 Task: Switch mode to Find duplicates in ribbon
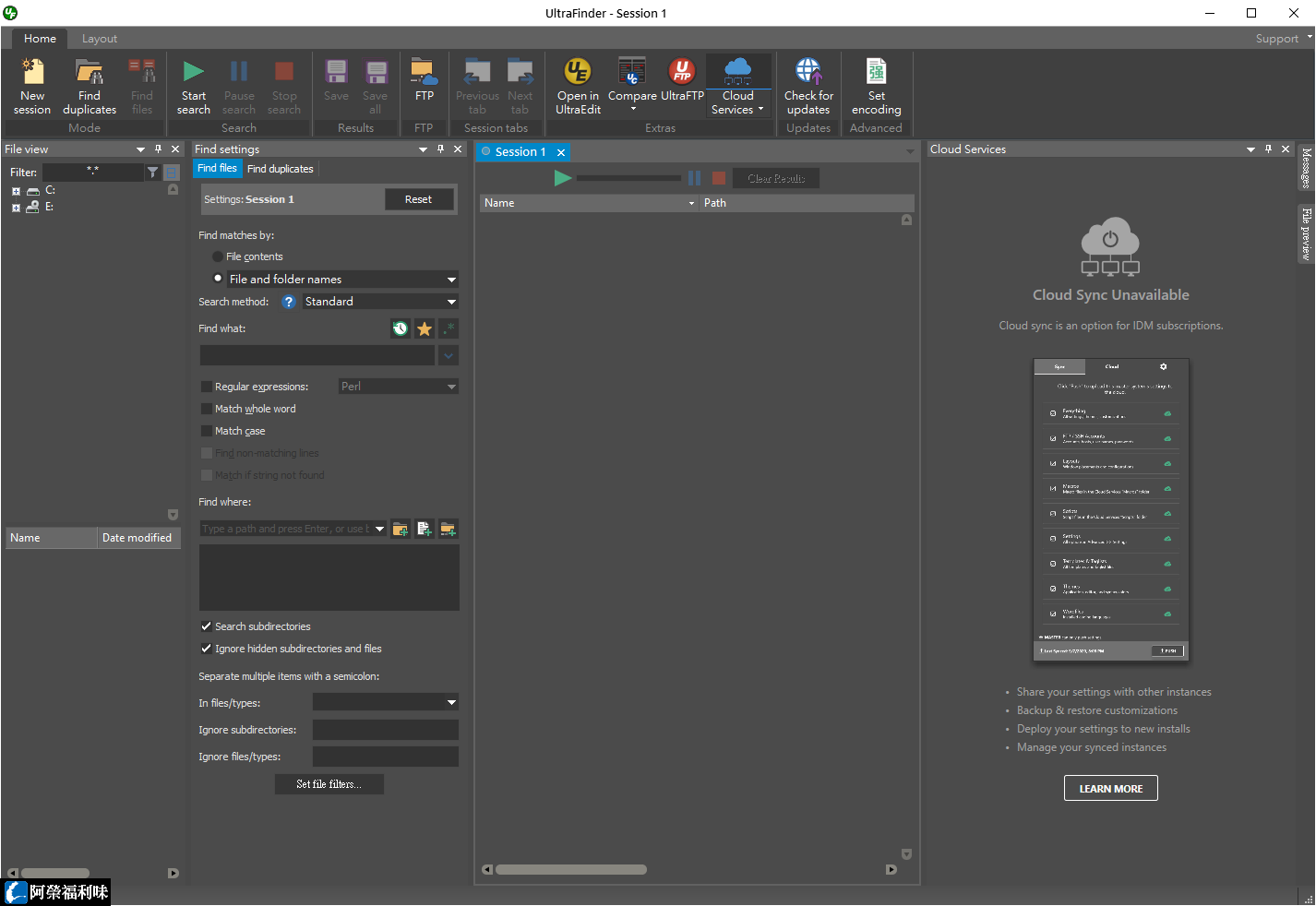tap(90, 87)
